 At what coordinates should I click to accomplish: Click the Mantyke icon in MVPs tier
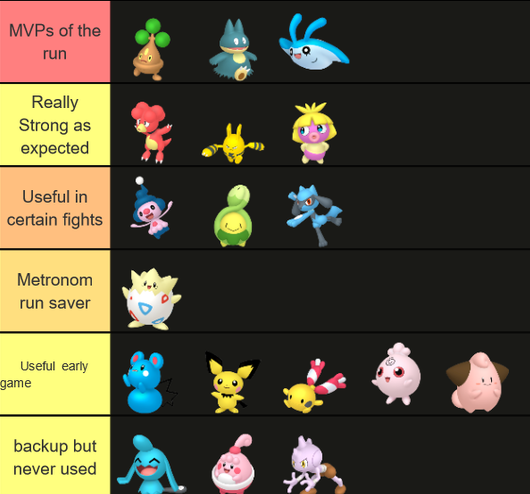[x=314, y=42]
